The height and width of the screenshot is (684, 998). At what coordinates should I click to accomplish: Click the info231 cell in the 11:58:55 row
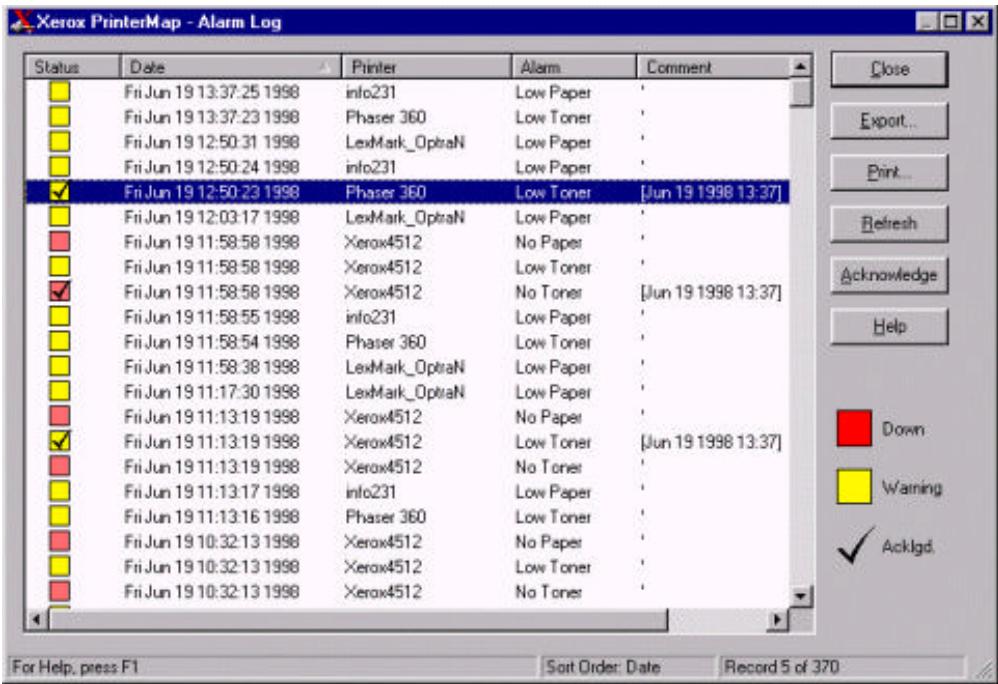coord(370,317)
